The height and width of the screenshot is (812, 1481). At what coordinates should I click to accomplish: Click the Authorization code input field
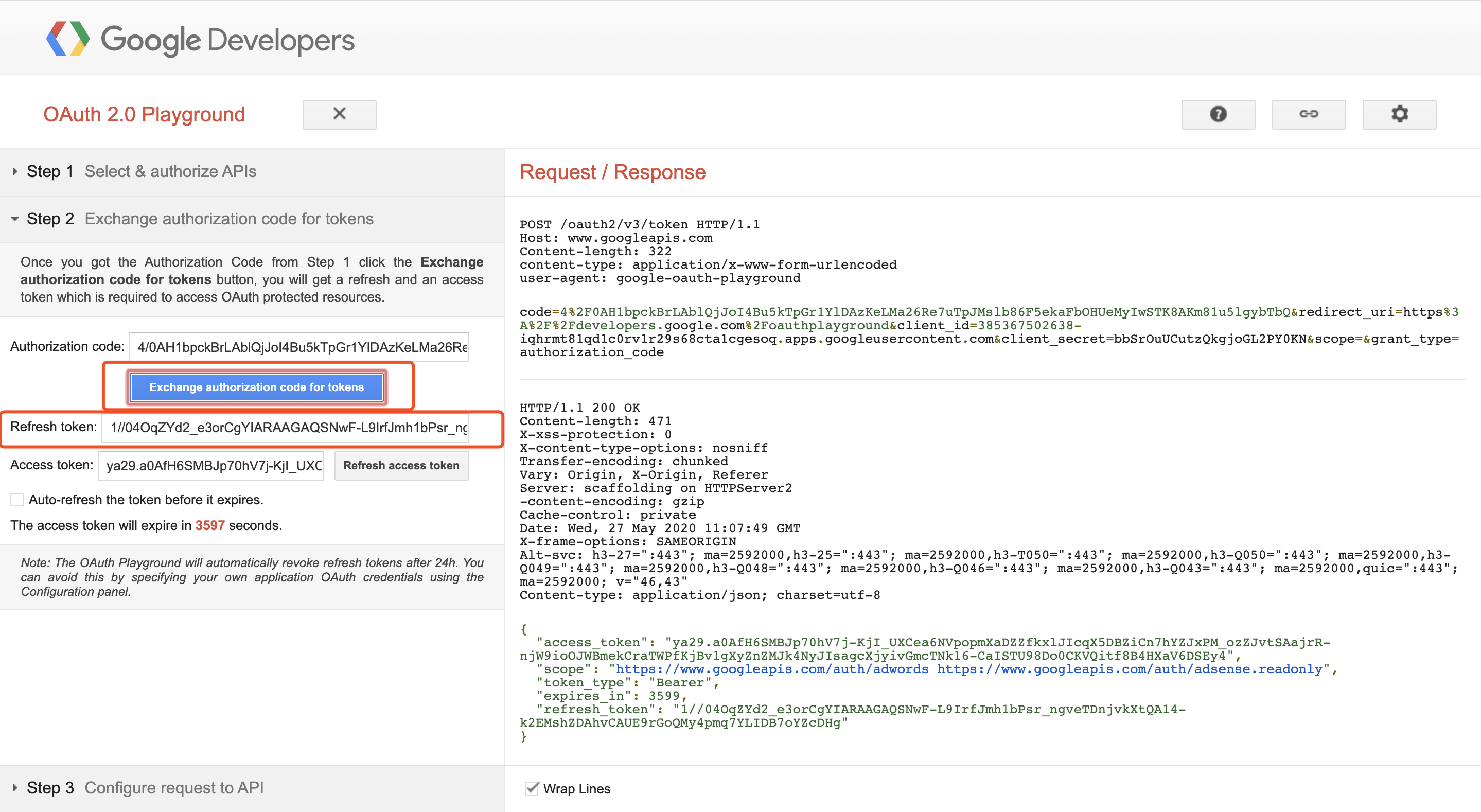299,347
